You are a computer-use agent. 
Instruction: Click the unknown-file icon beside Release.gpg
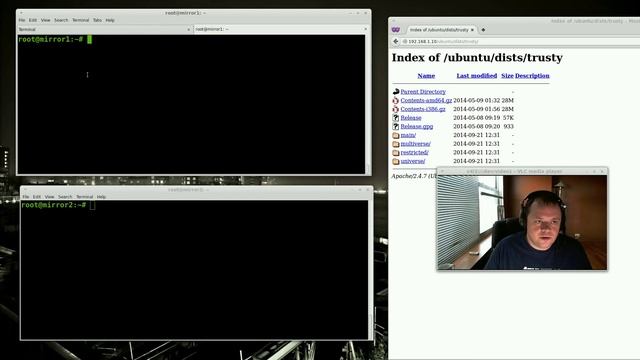pos(396,127)
